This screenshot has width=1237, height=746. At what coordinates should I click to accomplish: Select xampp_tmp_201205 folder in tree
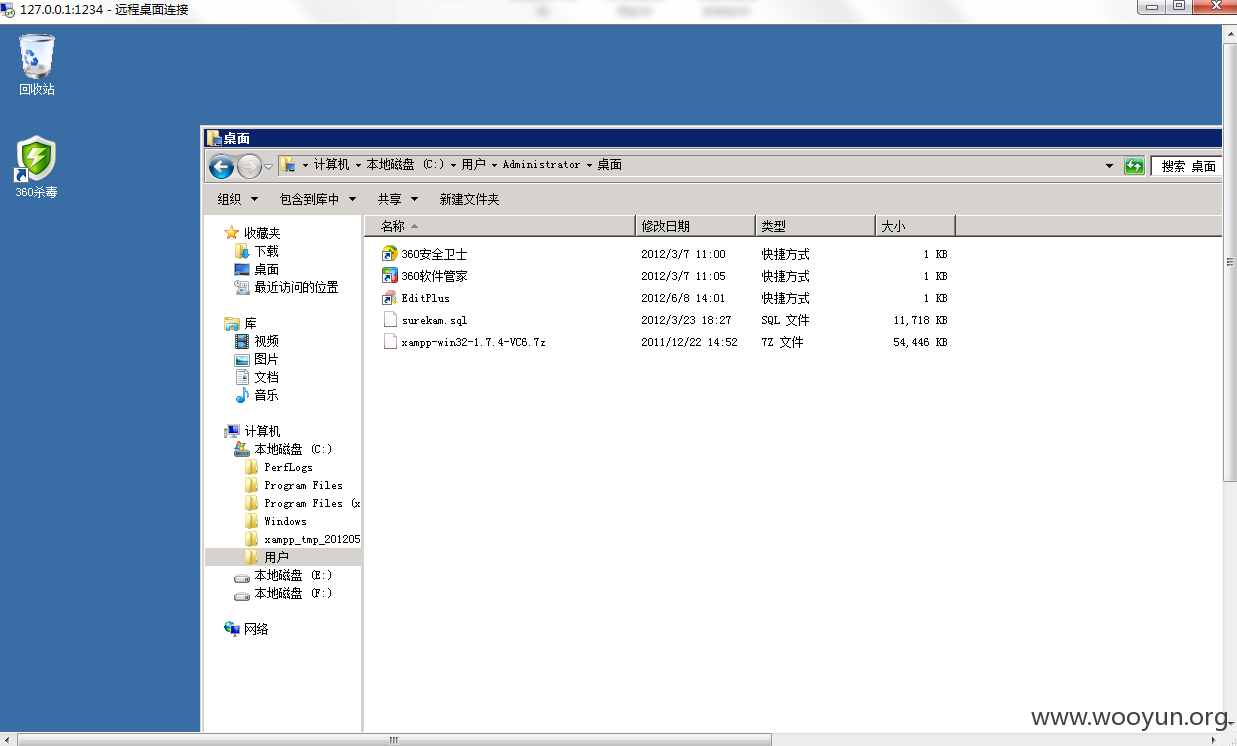[x=302, y=539]
